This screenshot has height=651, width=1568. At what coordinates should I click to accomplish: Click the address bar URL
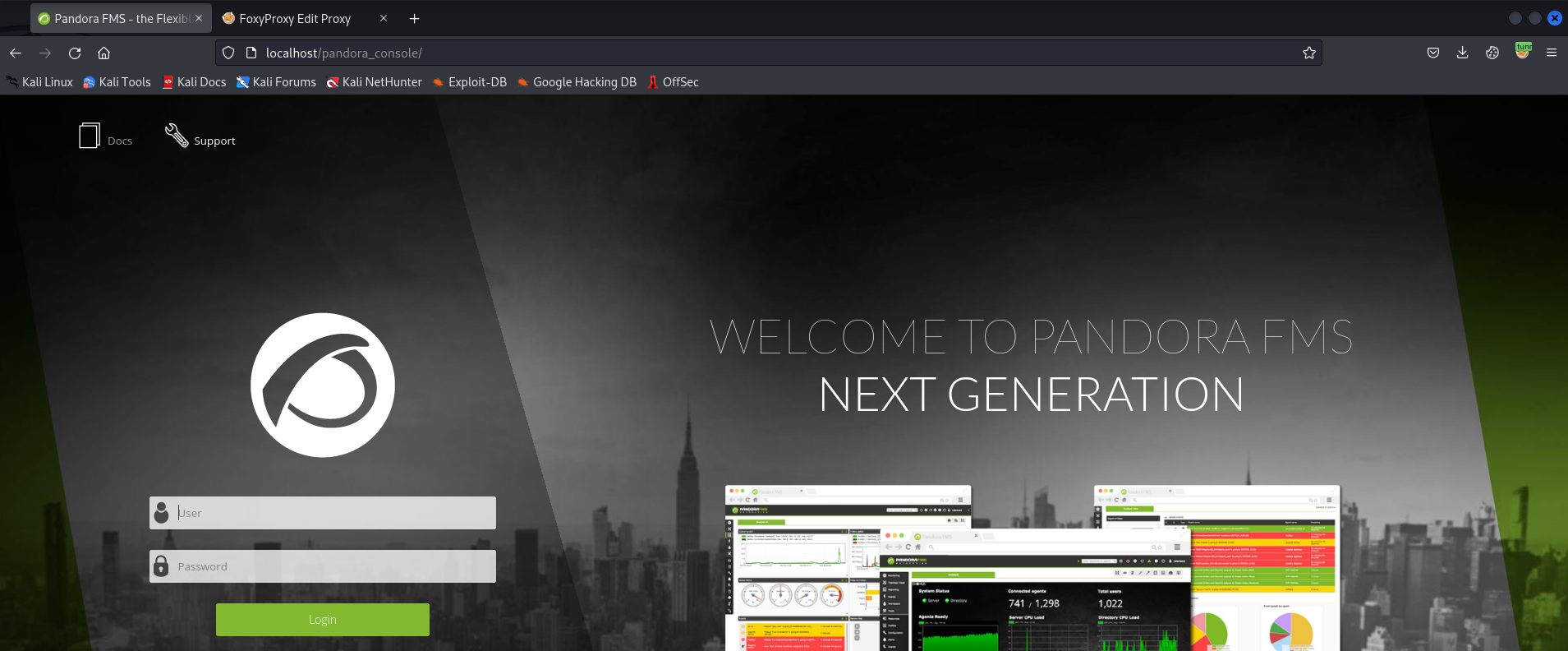coord(344,53)
